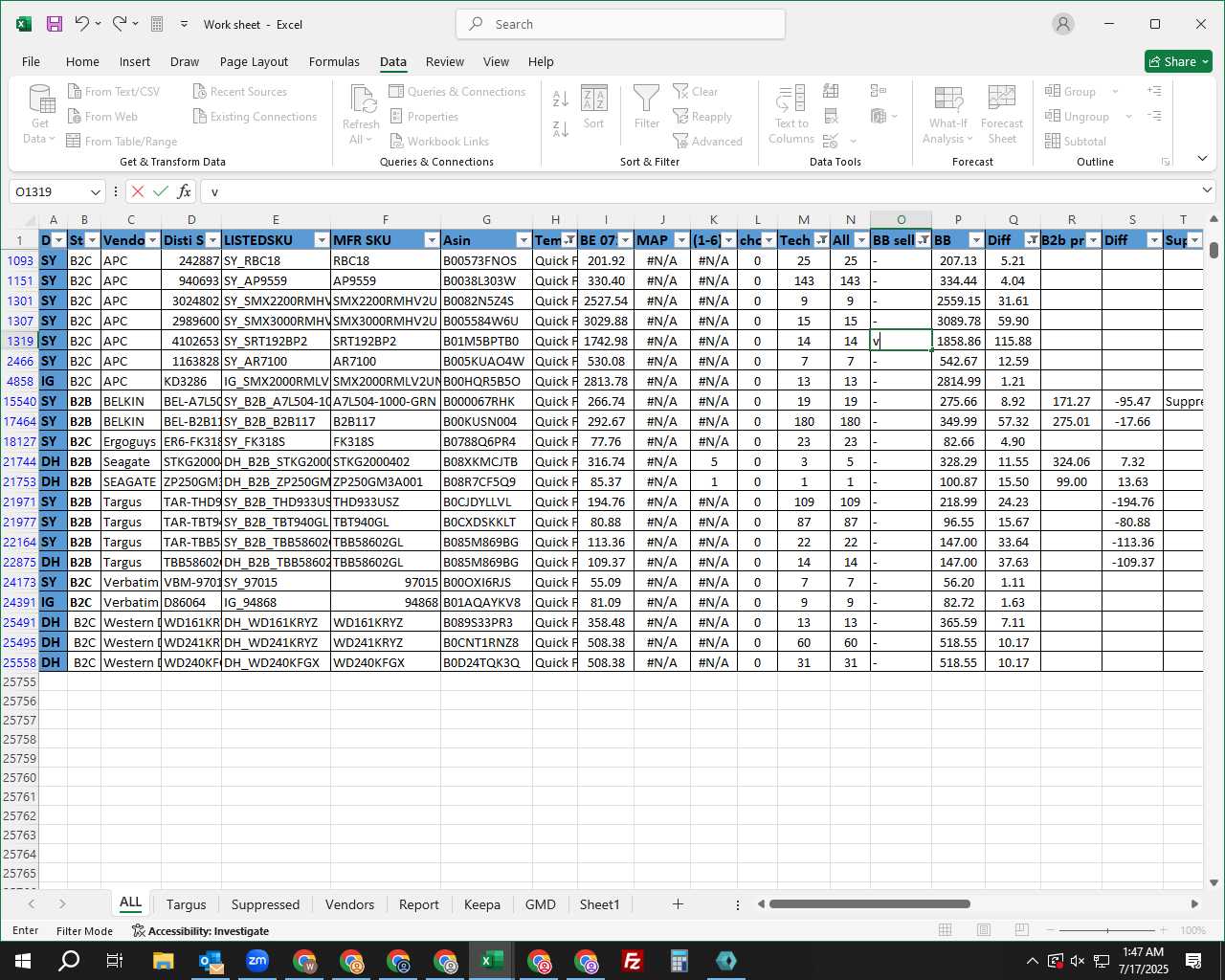This screenshot has width=1225, height=980.
Task: Open the Vendo column filter dropdown
Action: [x=153, y=240]
